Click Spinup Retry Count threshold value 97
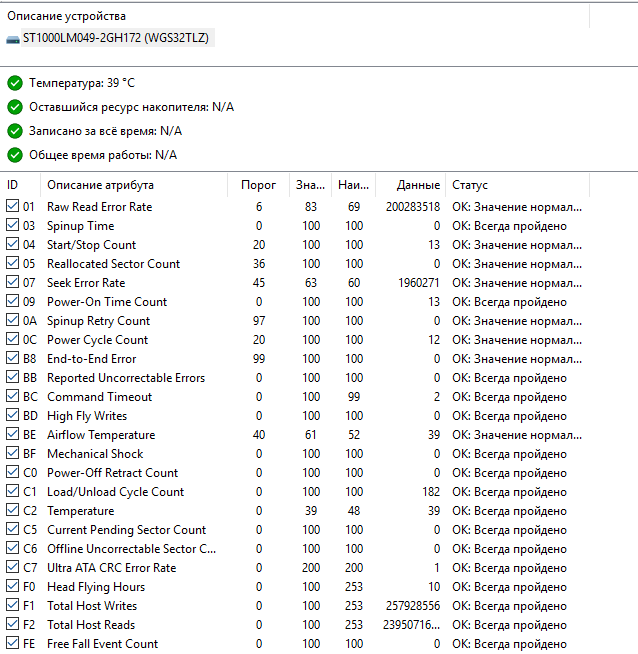This screenshot has height=654, width=638. pos(259,321)
